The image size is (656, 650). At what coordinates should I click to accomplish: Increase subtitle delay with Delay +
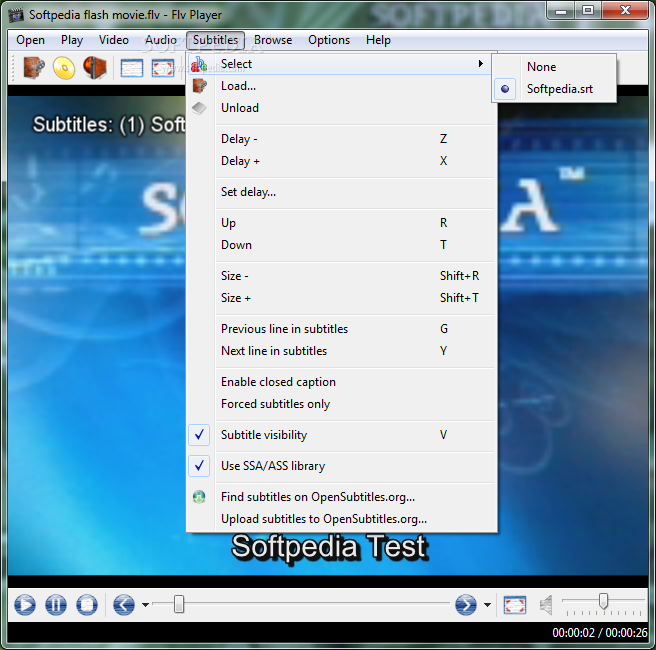341,161
